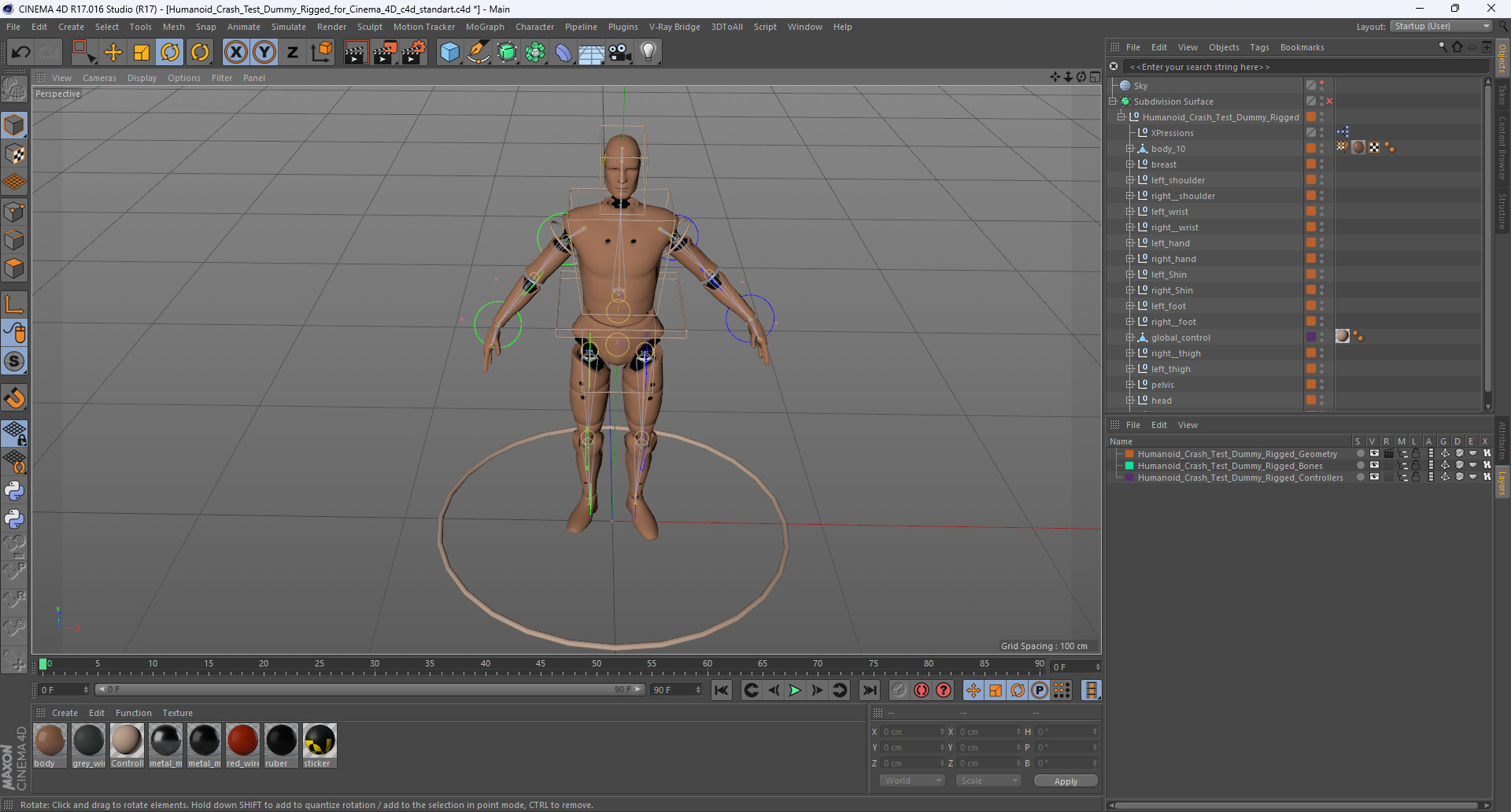This screenshot has width=1511, height=812.
Task: Select the ruber material
Action: tap(281, 745)
